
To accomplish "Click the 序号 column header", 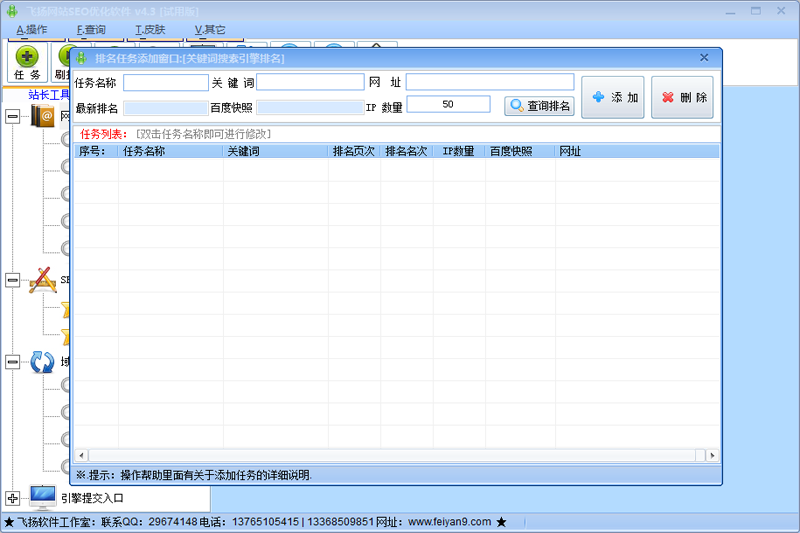I will [96, 151].
